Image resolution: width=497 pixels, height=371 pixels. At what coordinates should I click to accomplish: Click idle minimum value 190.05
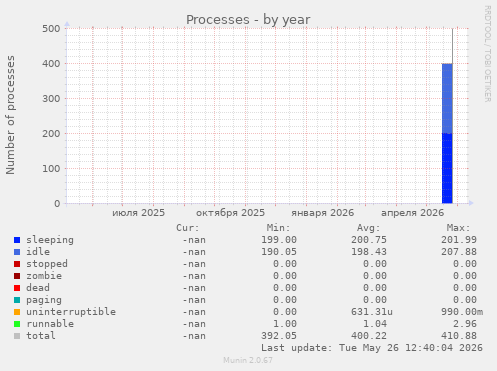[279, 252]
